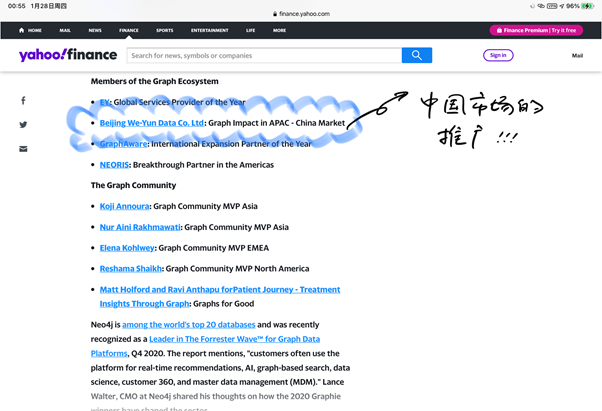Click 'Graph Community MVP EMEA' text
This screenshot has width=602, height=411.
(x=213, y=248)
